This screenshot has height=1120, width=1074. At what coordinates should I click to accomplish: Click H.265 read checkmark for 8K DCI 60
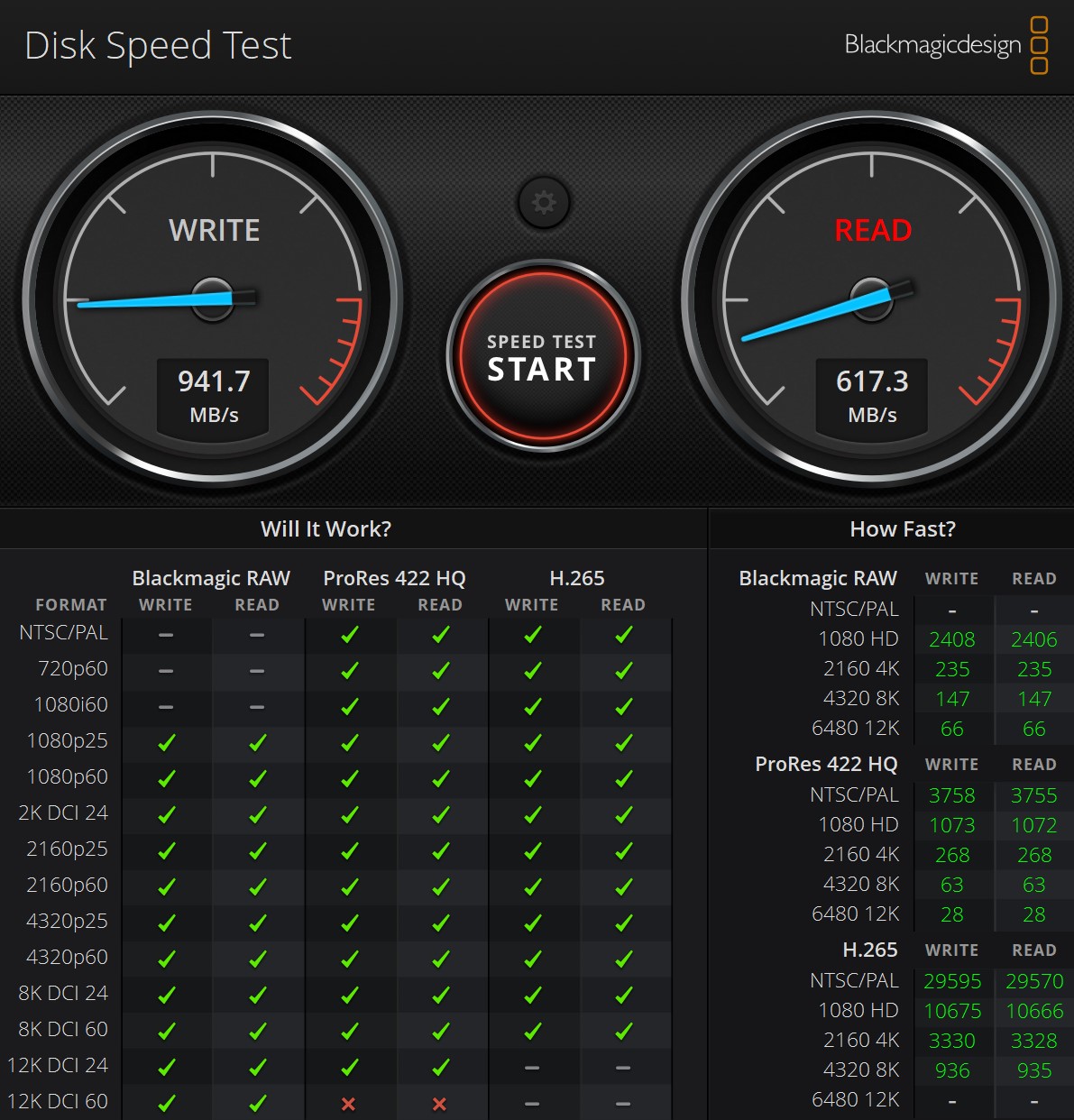pos(623,1032)
